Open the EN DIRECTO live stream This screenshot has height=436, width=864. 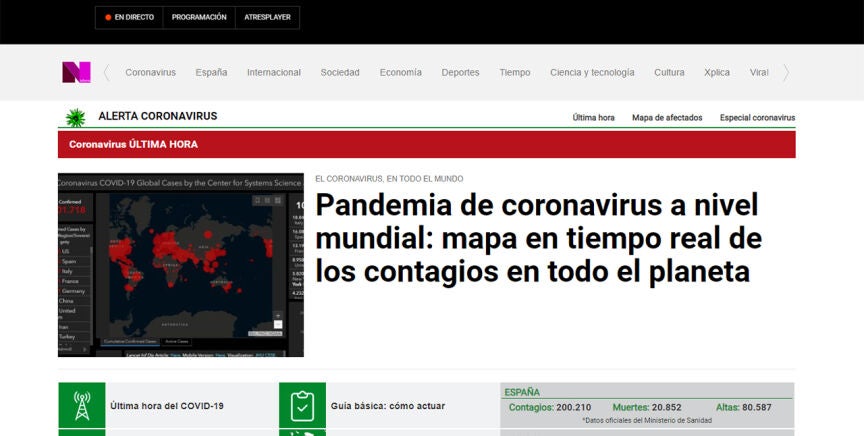128,17
